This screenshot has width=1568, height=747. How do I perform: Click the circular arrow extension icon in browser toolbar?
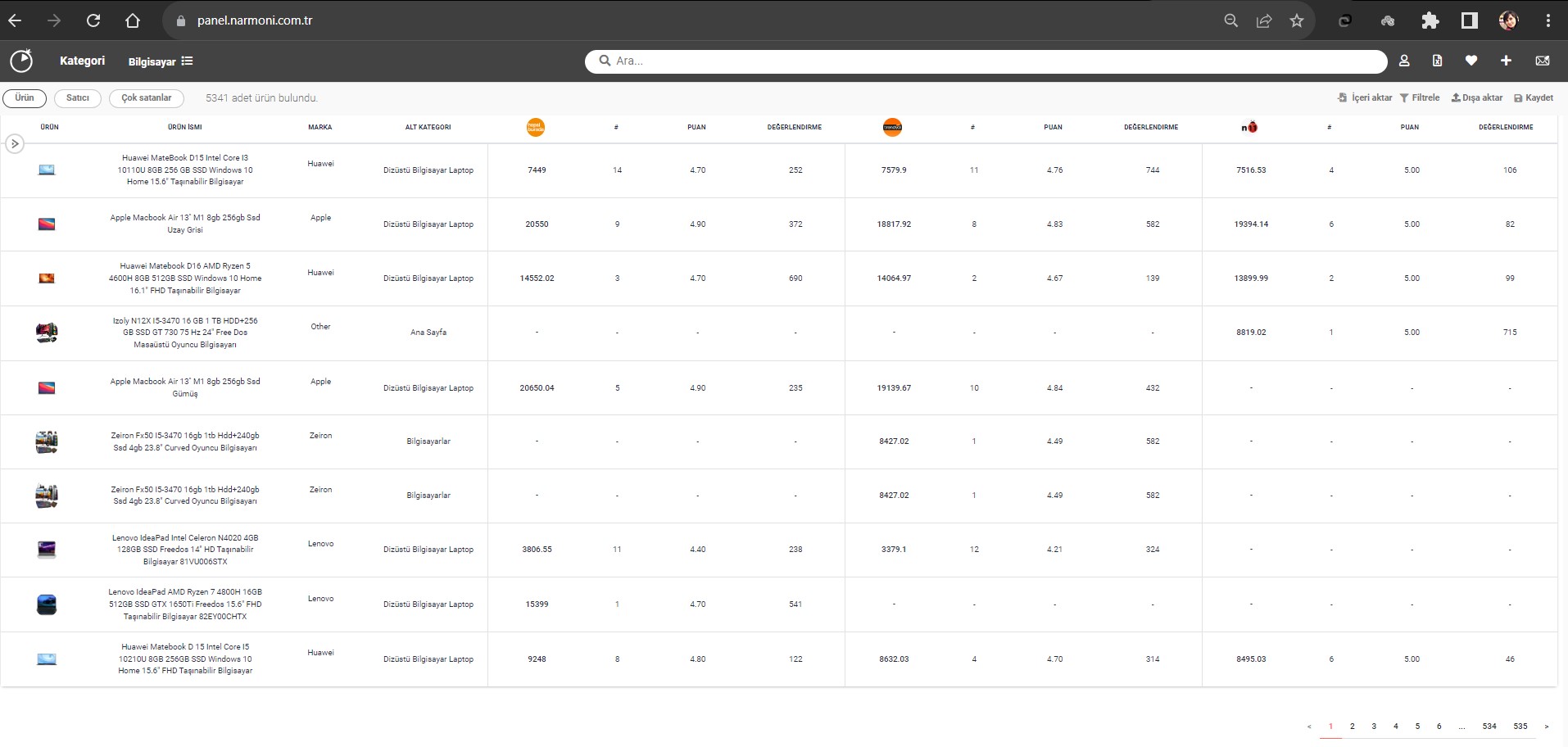(x=1344, y=20)
